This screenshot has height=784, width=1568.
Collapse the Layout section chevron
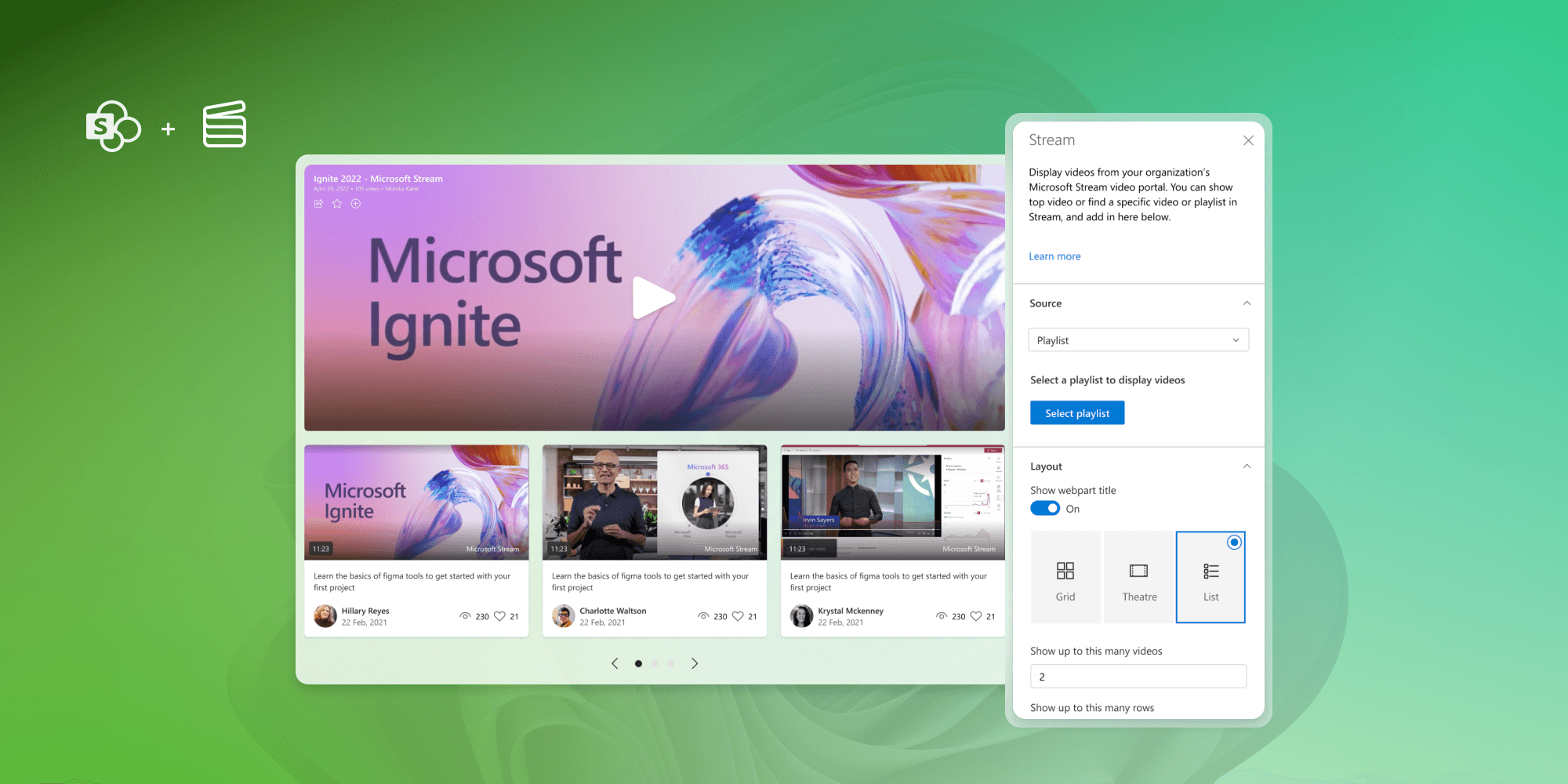pos(1247,466)
